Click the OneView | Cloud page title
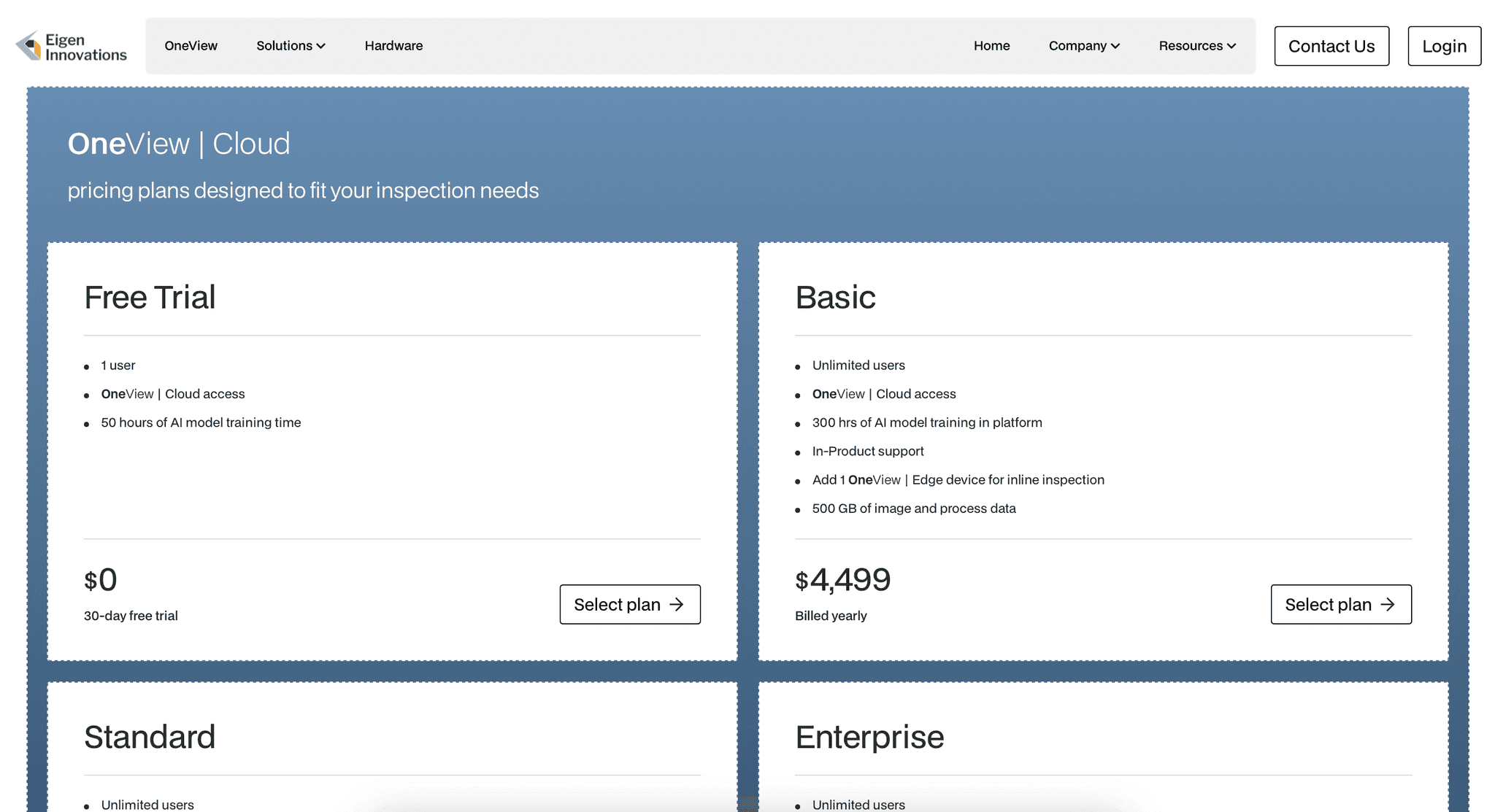This screenshot has width=1495, height=812. [x=179, y=144]
